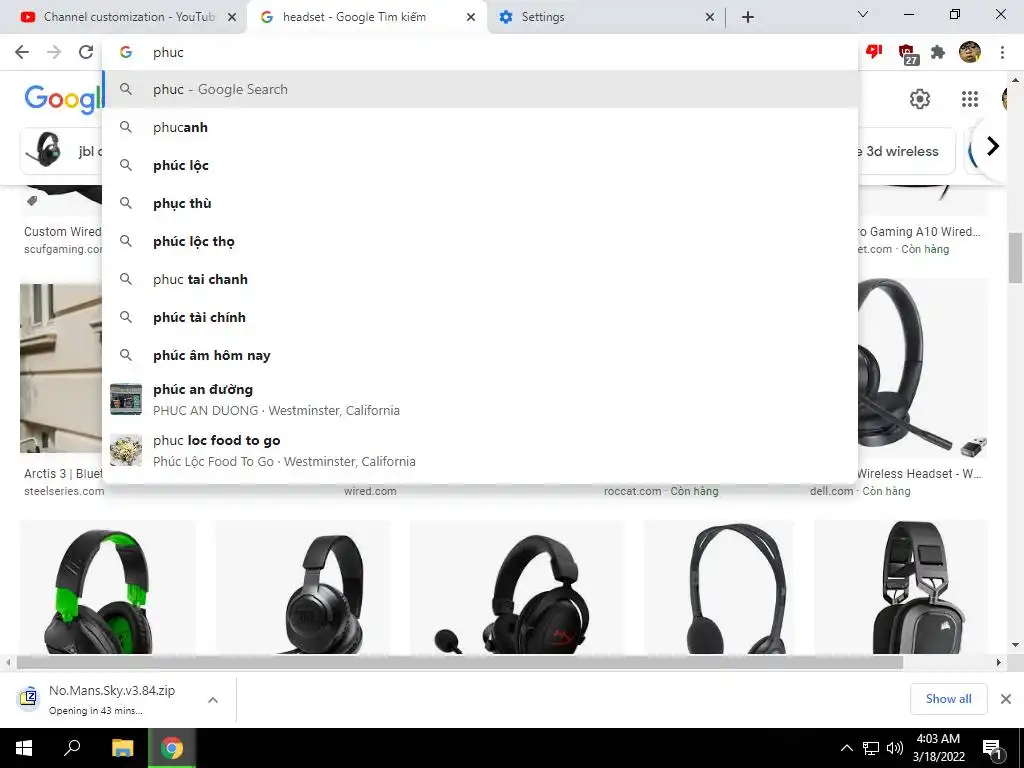Choose 'phúc an đường' Westminster suggestion
This screenshot has height=768, width=1024.
[480, 399]
